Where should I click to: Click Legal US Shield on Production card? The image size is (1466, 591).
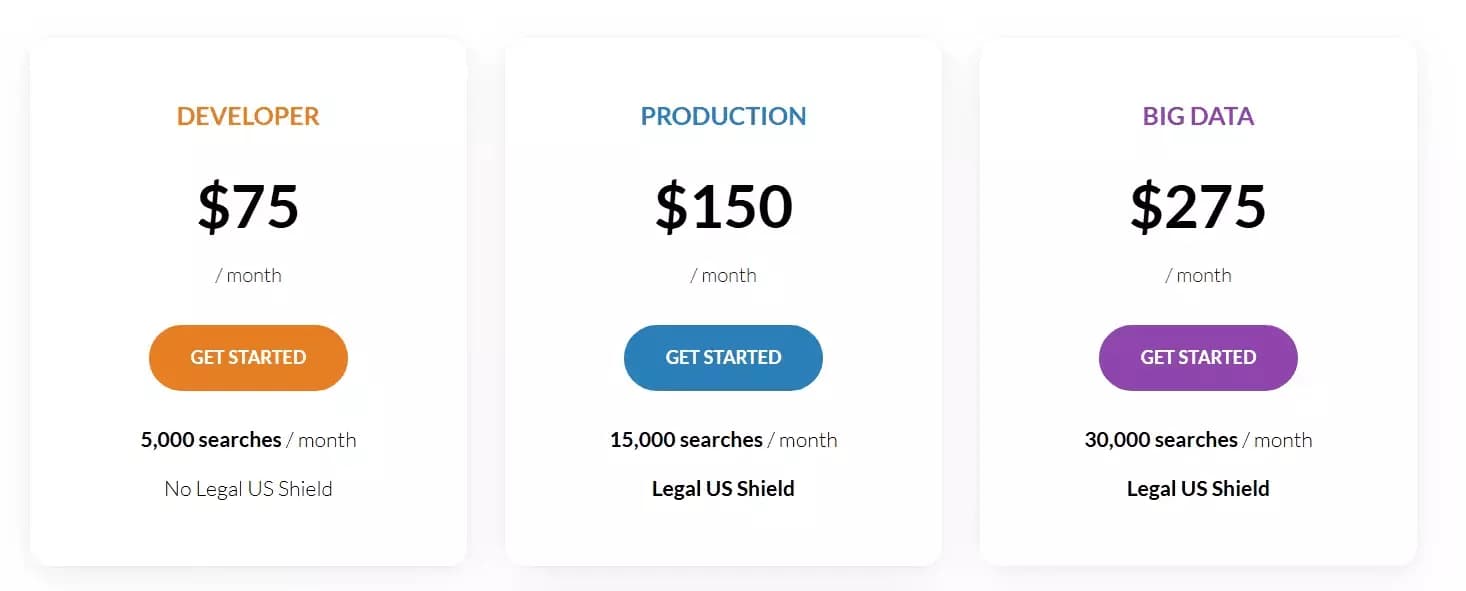pyautogui.click(x=722, y=488)
